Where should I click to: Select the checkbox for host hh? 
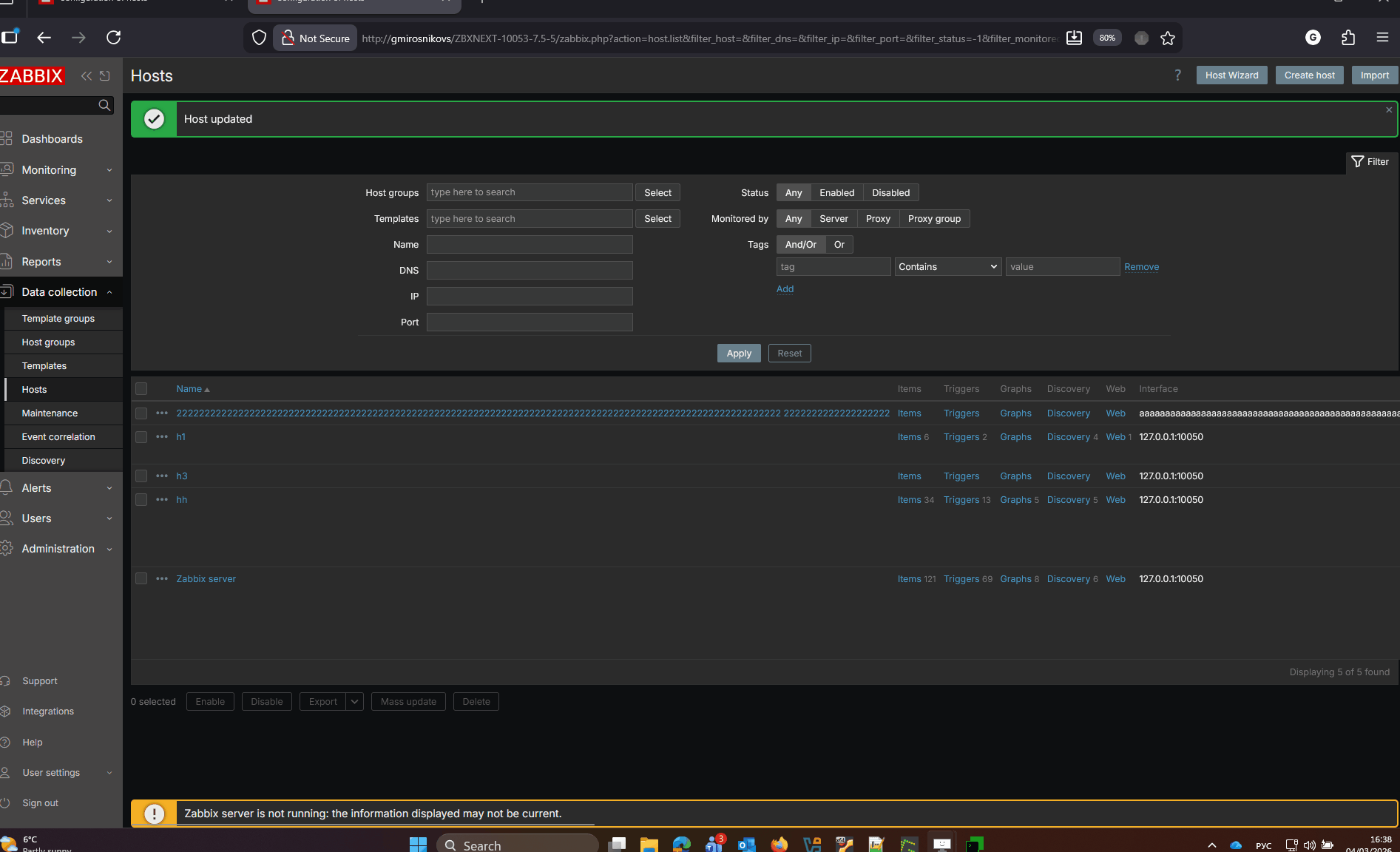141,500
